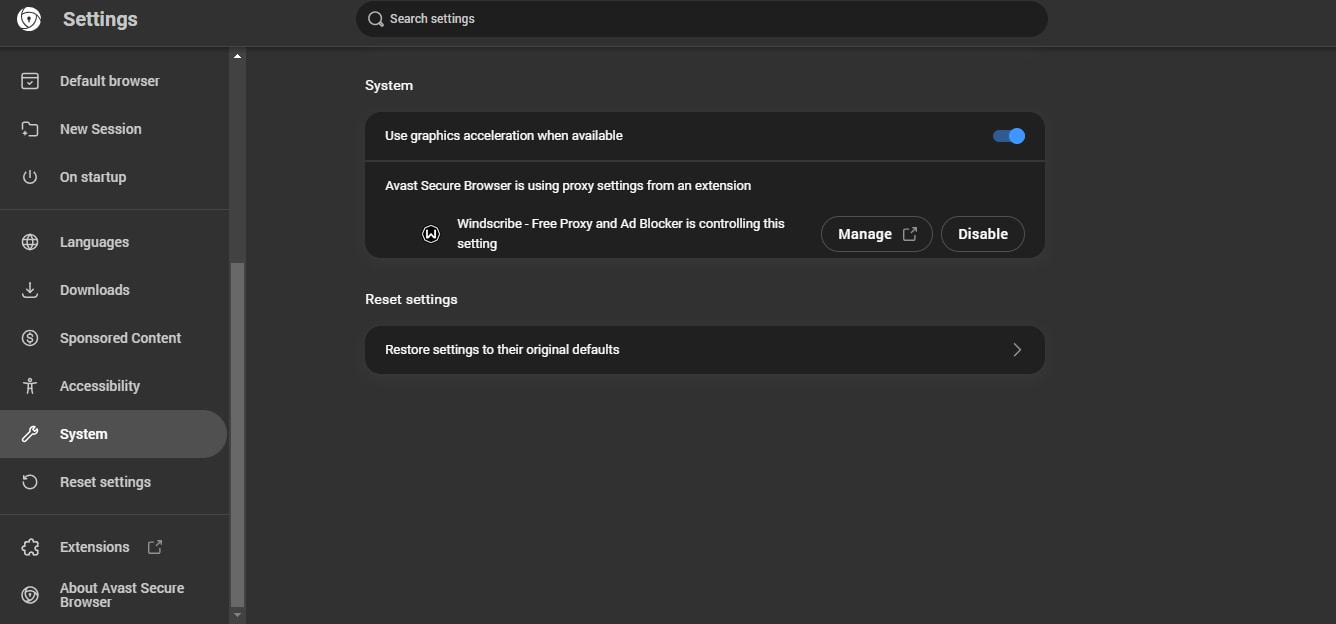
Task: Select the Default browser sidebar icon
Action: [30, 81]
